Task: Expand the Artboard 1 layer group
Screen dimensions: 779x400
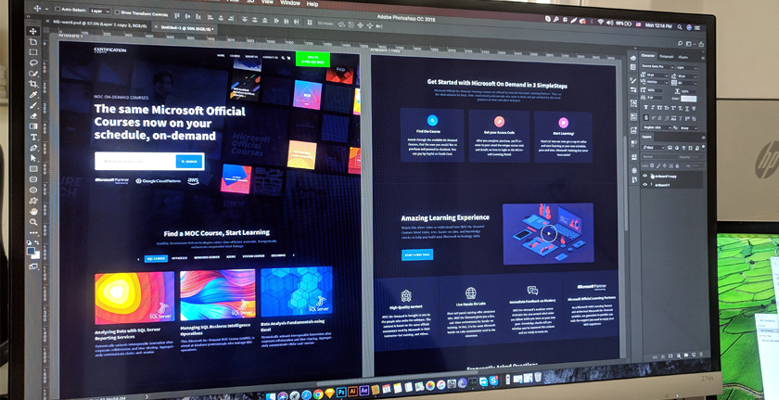Action: 651,184
